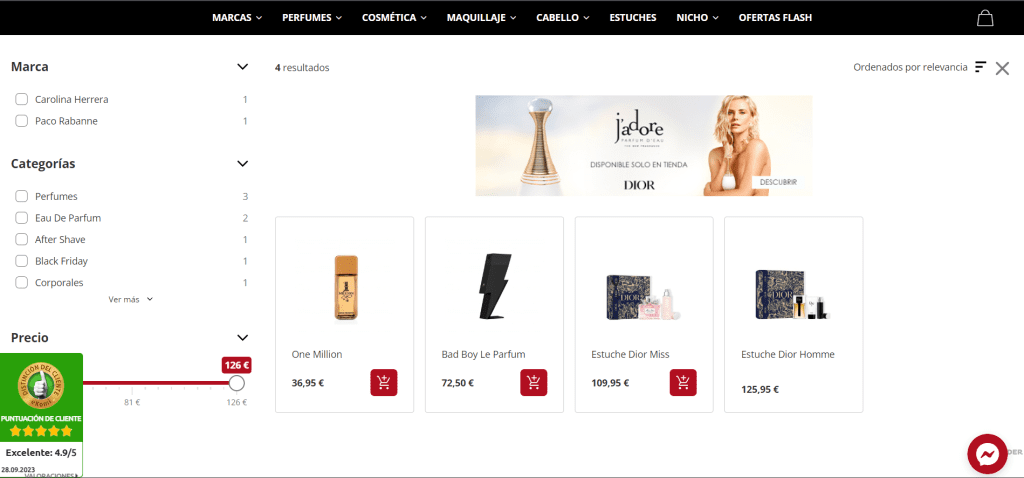This screenshot has height=478, width=1024.
Task: Add Estuche Dior Miss to cart
Action: (683, 382)
